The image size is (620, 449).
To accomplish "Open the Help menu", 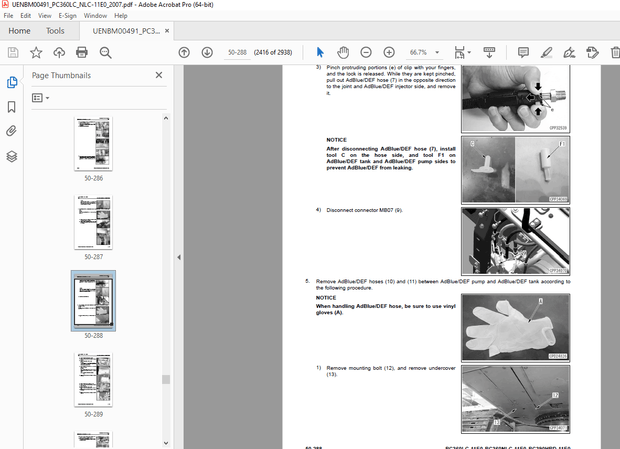I will pyautogui.click(x=121, y=16).
